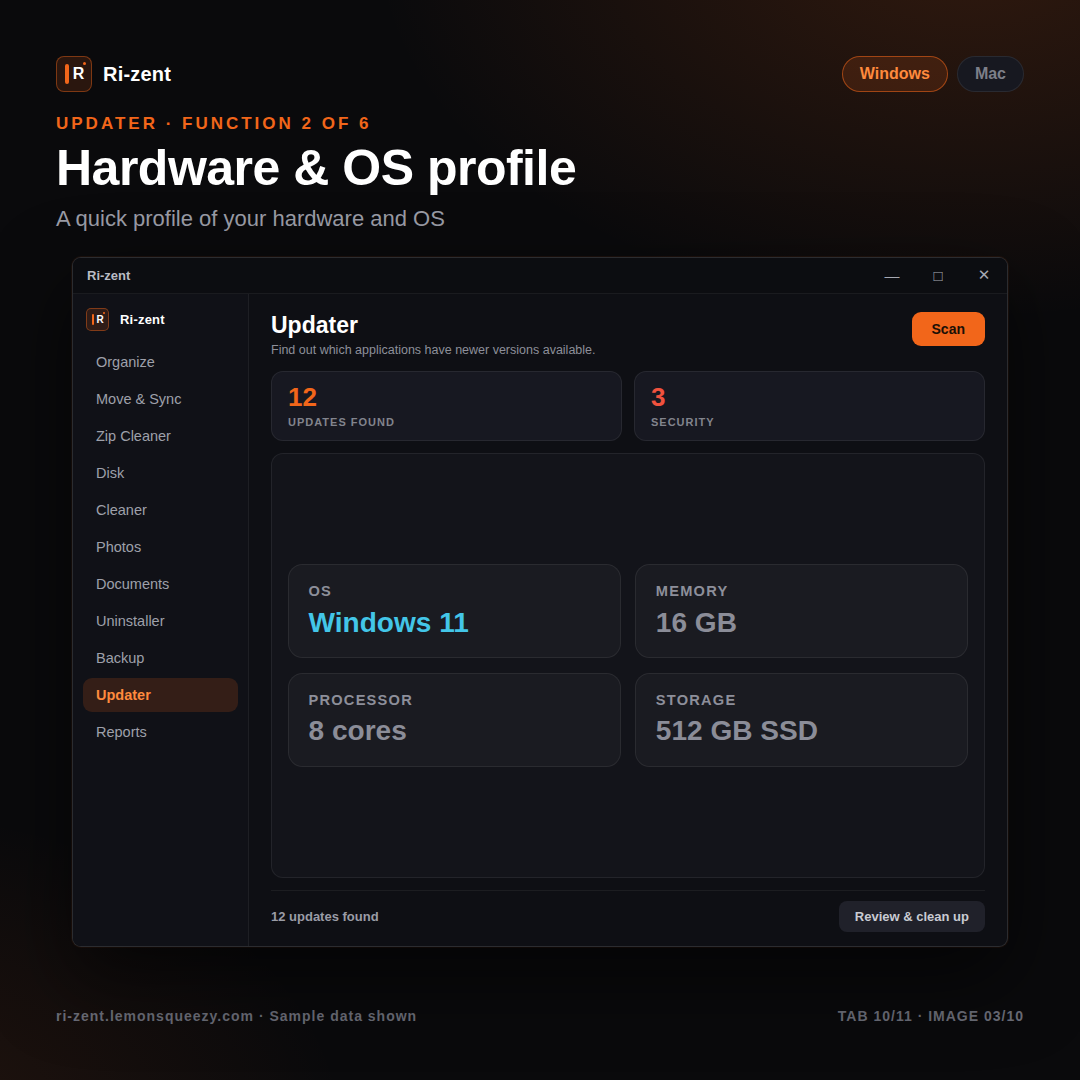Open the Cleaner section
The image size is (1080, 1080).
160,510
